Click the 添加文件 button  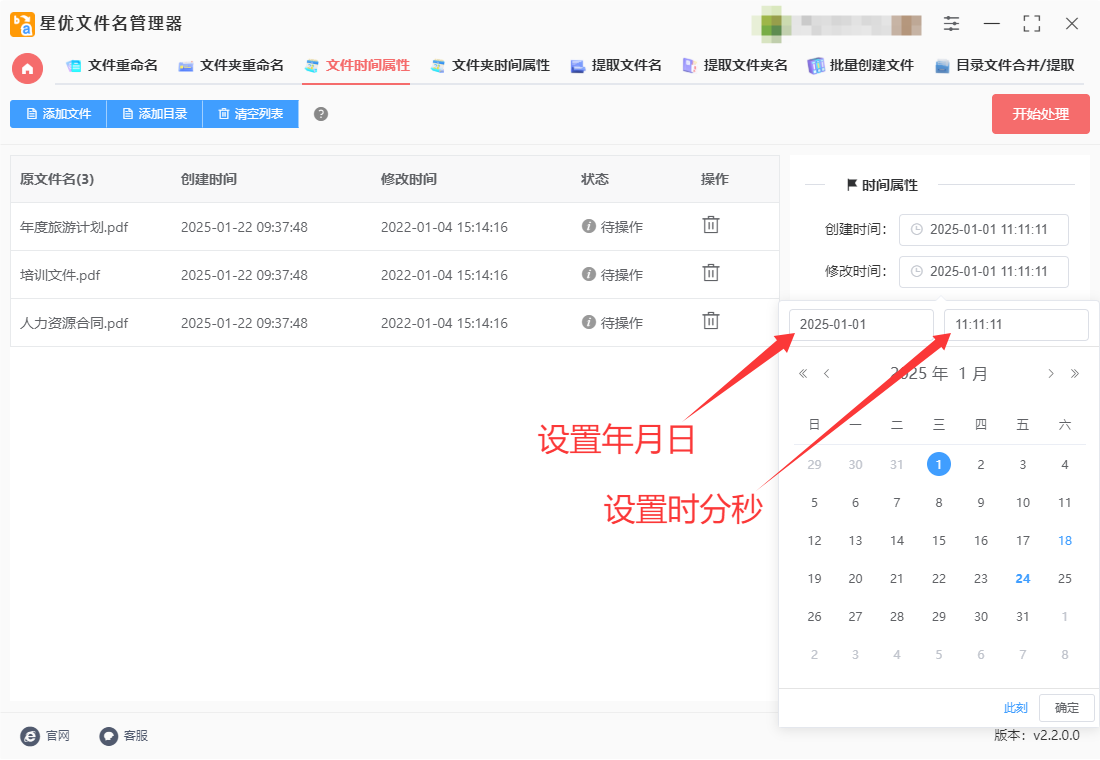[x=58, y=114]
